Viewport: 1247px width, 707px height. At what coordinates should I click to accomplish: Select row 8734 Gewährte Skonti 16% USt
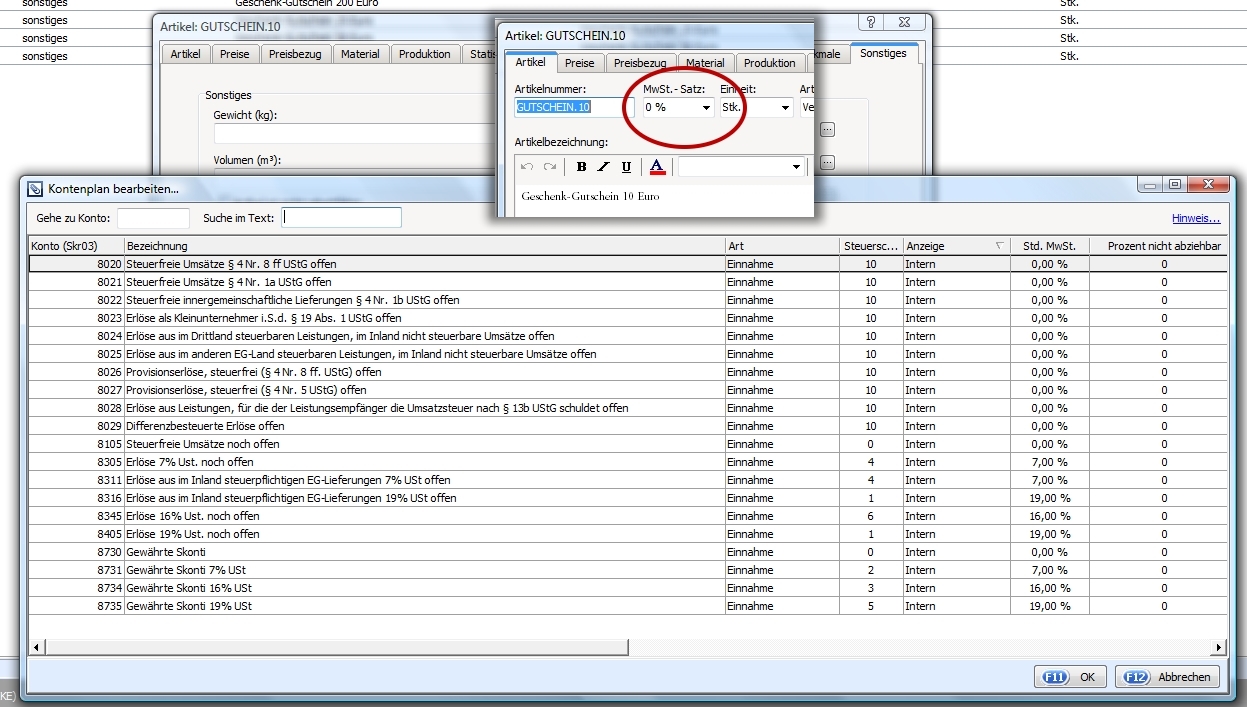coord(628,588)
